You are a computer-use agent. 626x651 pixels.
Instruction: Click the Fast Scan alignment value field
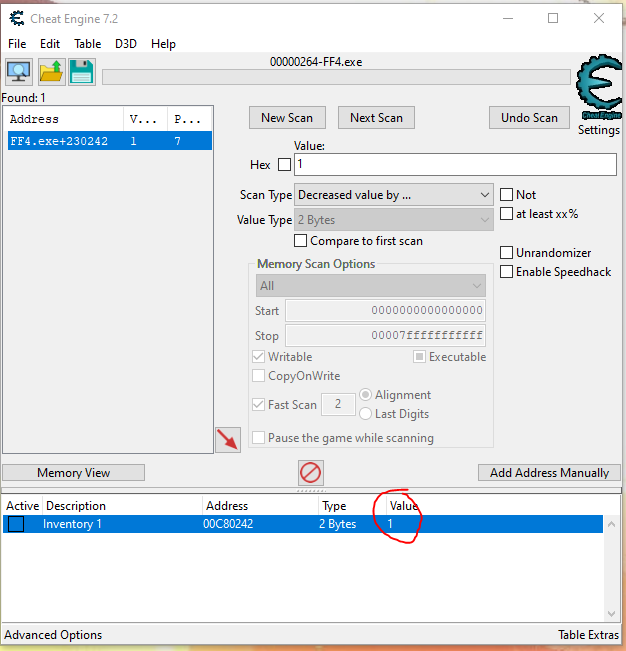338,404
